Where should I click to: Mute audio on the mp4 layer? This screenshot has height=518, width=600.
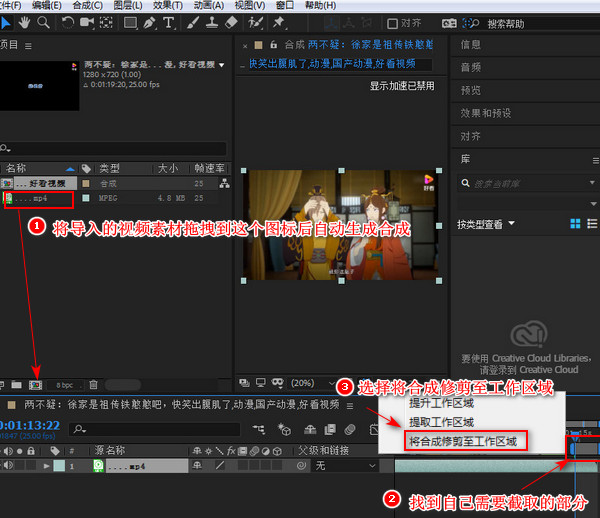click(x=8, y=466)
